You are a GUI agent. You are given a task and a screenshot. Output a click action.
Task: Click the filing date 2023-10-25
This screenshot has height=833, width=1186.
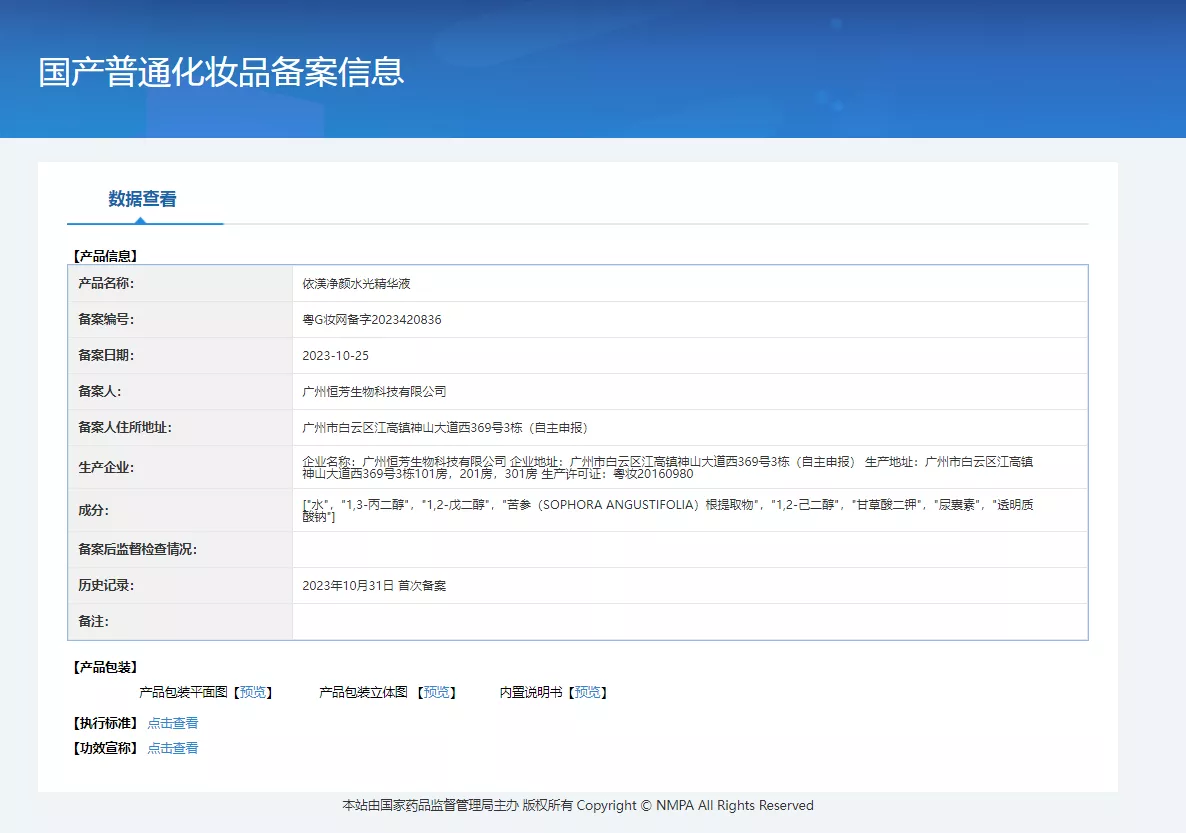336,356
